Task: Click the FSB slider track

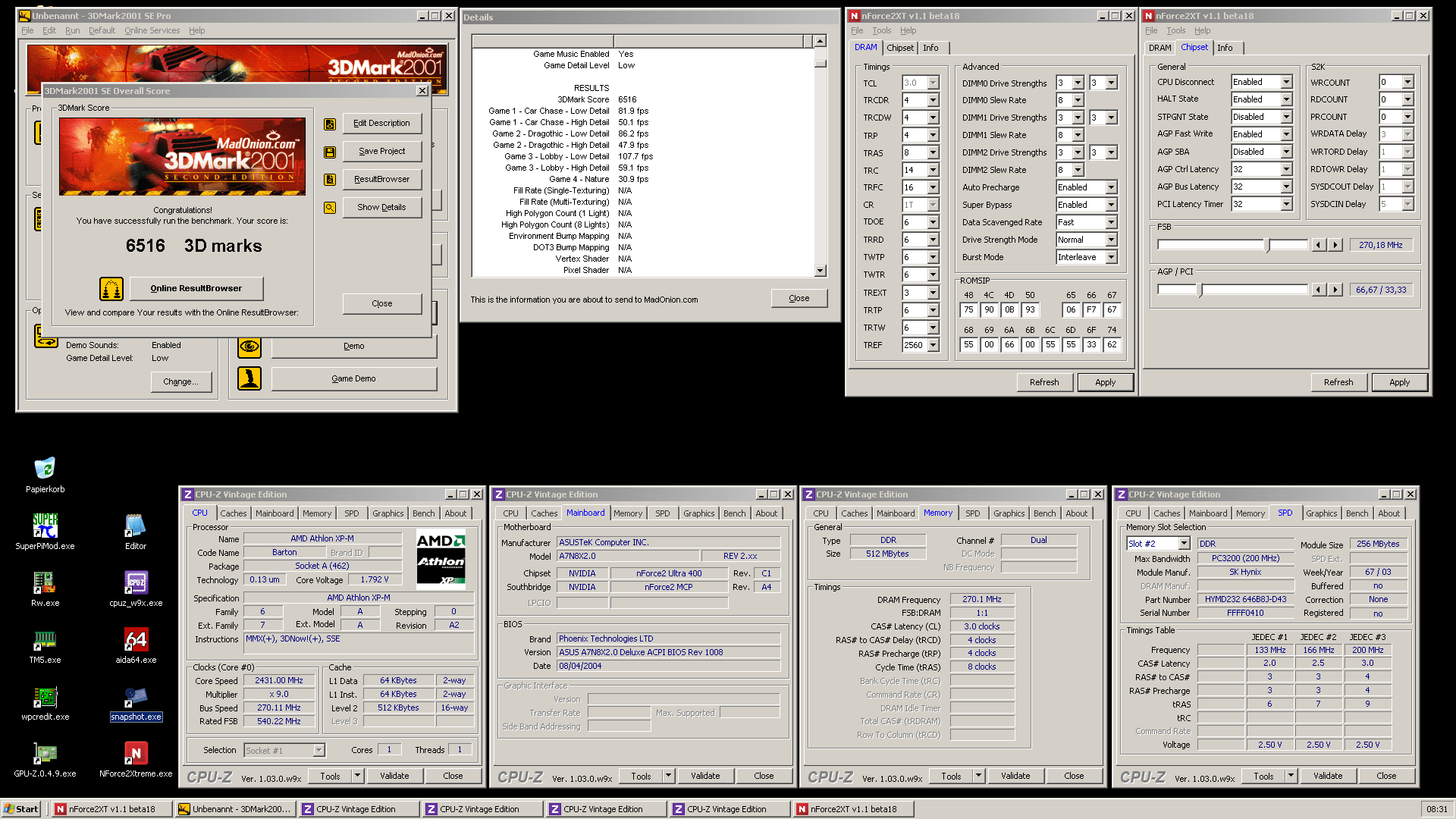Action: pos(1232,245)
